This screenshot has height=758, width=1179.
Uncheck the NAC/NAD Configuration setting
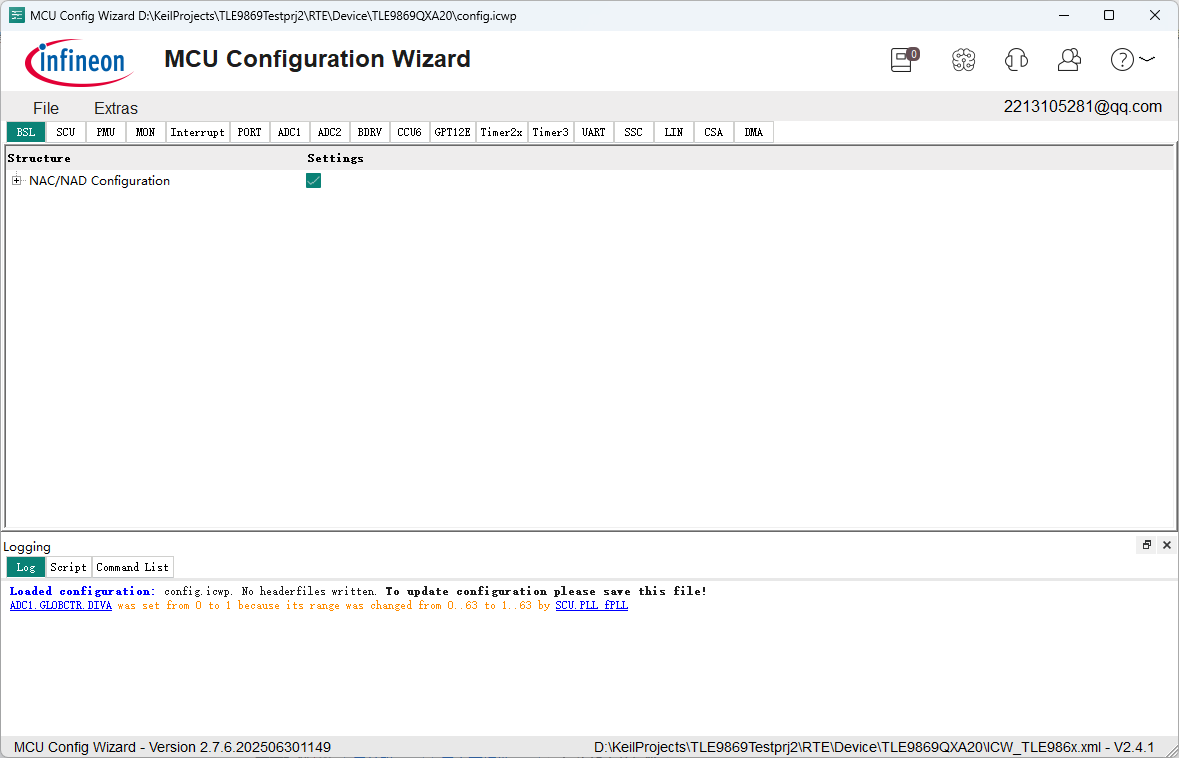314,181
